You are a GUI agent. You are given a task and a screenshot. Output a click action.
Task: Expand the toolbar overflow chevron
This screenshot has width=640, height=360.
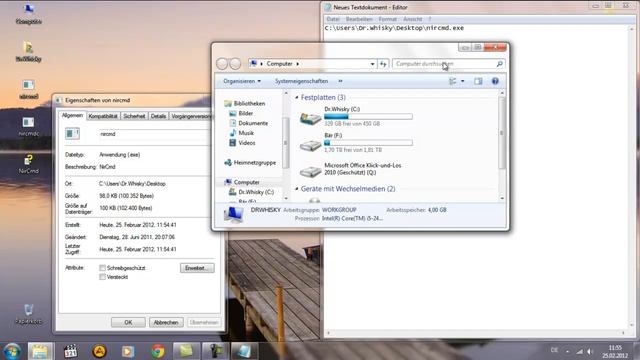pyautogui.click(x=340, y=81)
